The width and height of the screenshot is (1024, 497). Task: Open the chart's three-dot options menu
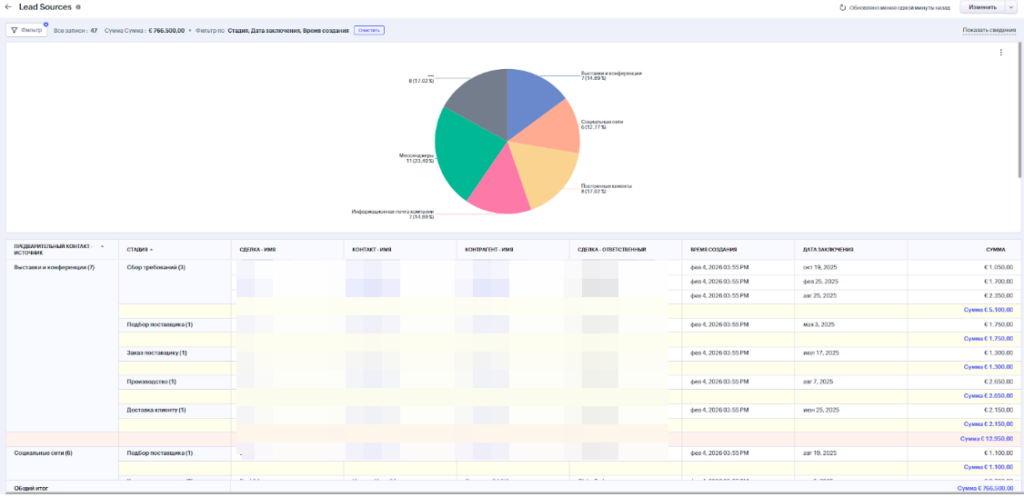tap(1000, 53)
